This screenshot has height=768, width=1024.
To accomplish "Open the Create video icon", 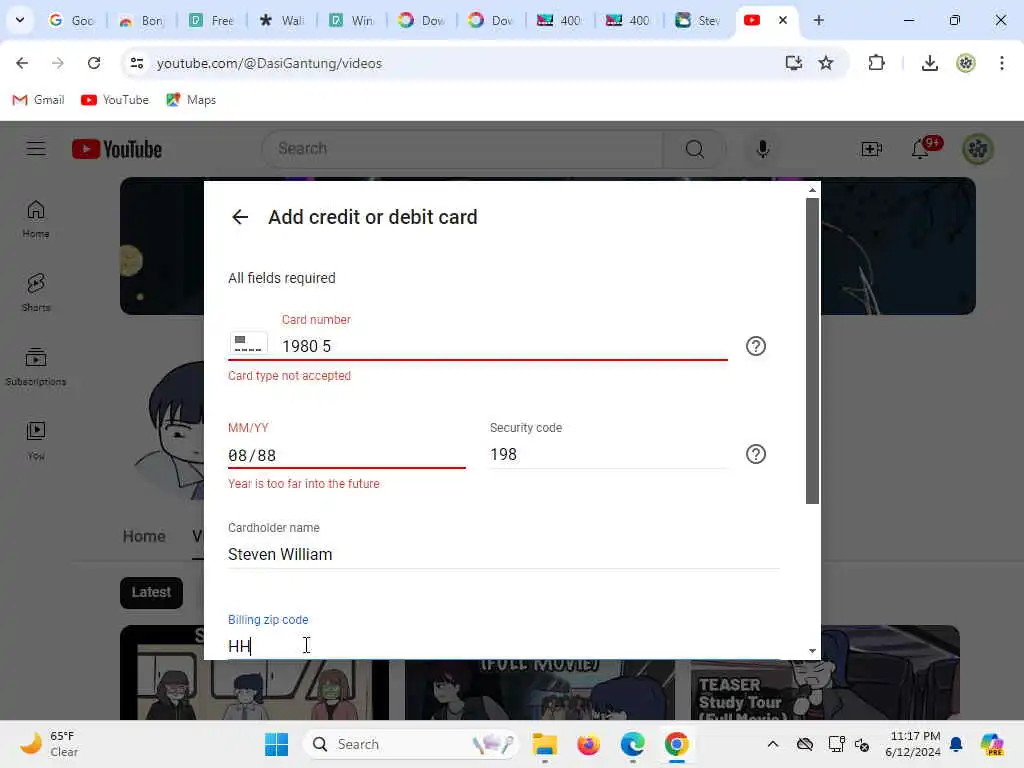I will (871, 149).
